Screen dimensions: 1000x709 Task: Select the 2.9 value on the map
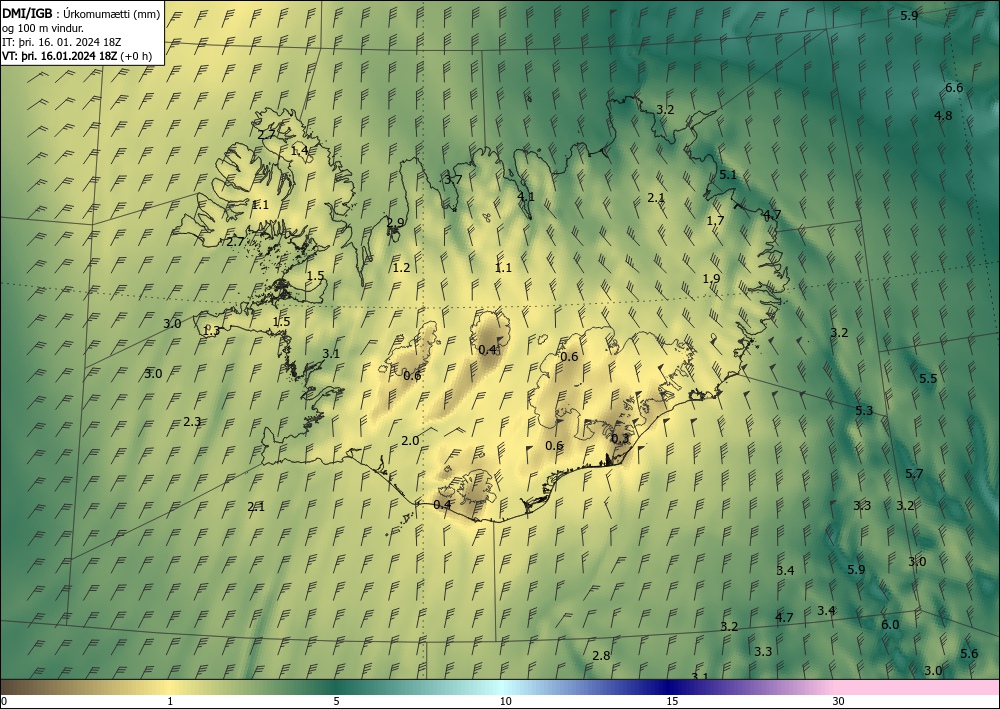pyautogui.click(x=395, y=223)
